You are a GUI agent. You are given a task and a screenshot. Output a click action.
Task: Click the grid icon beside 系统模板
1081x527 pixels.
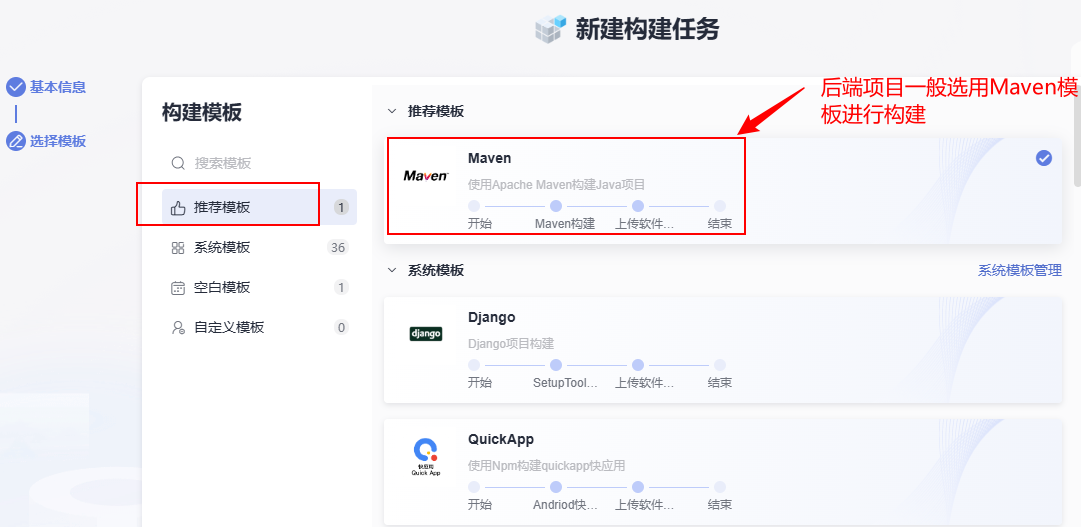178,248
